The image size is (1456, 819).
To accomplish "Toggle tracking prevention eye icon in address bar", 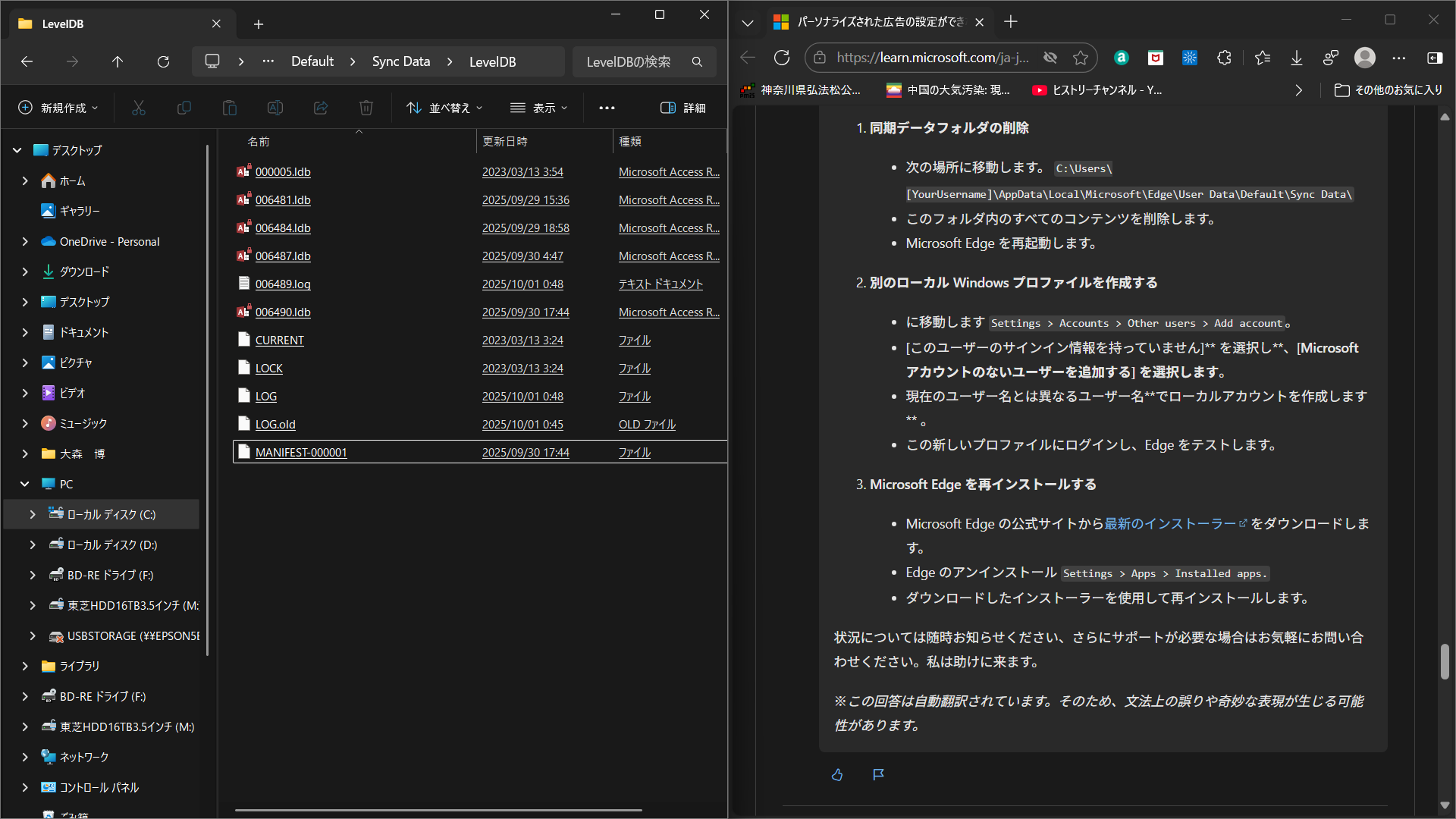I will click(x=1050, y=58).
